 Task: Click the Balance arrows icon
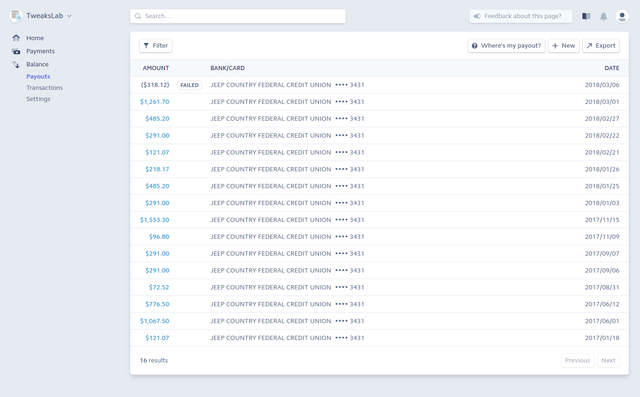(x=16, y=64)
